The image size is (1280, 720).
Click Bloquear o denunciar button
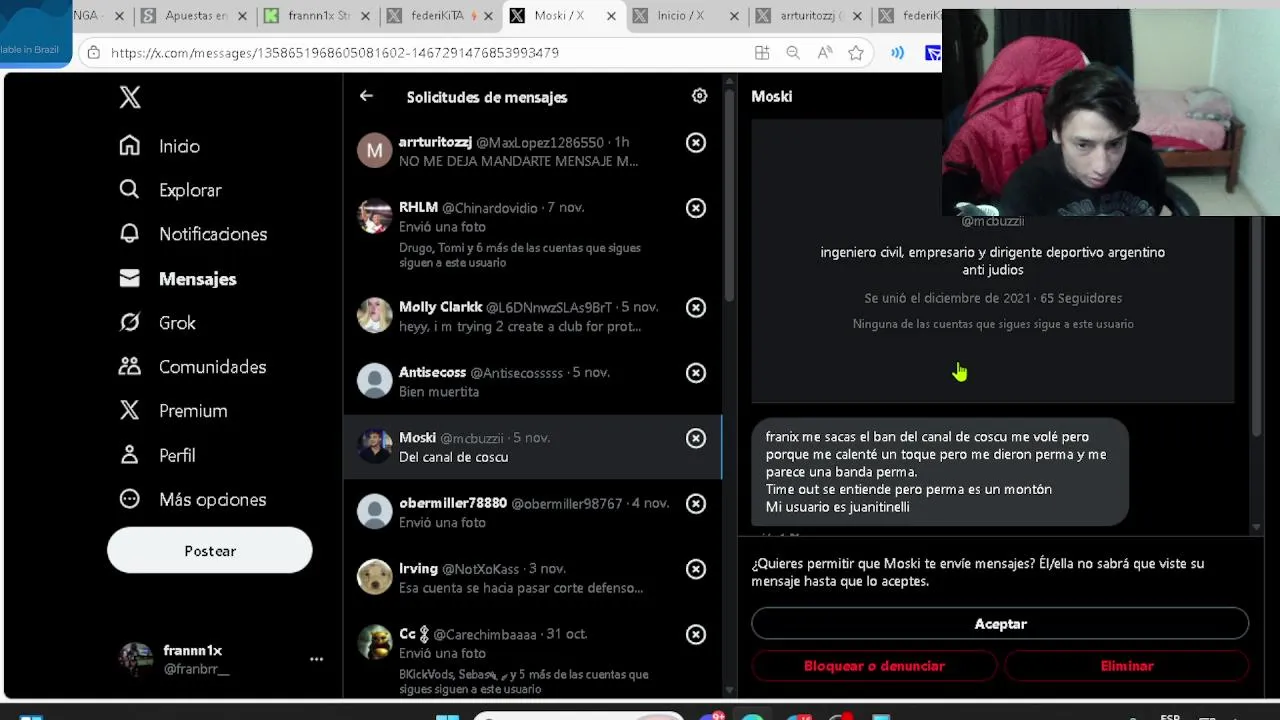[x=874, y=666]
